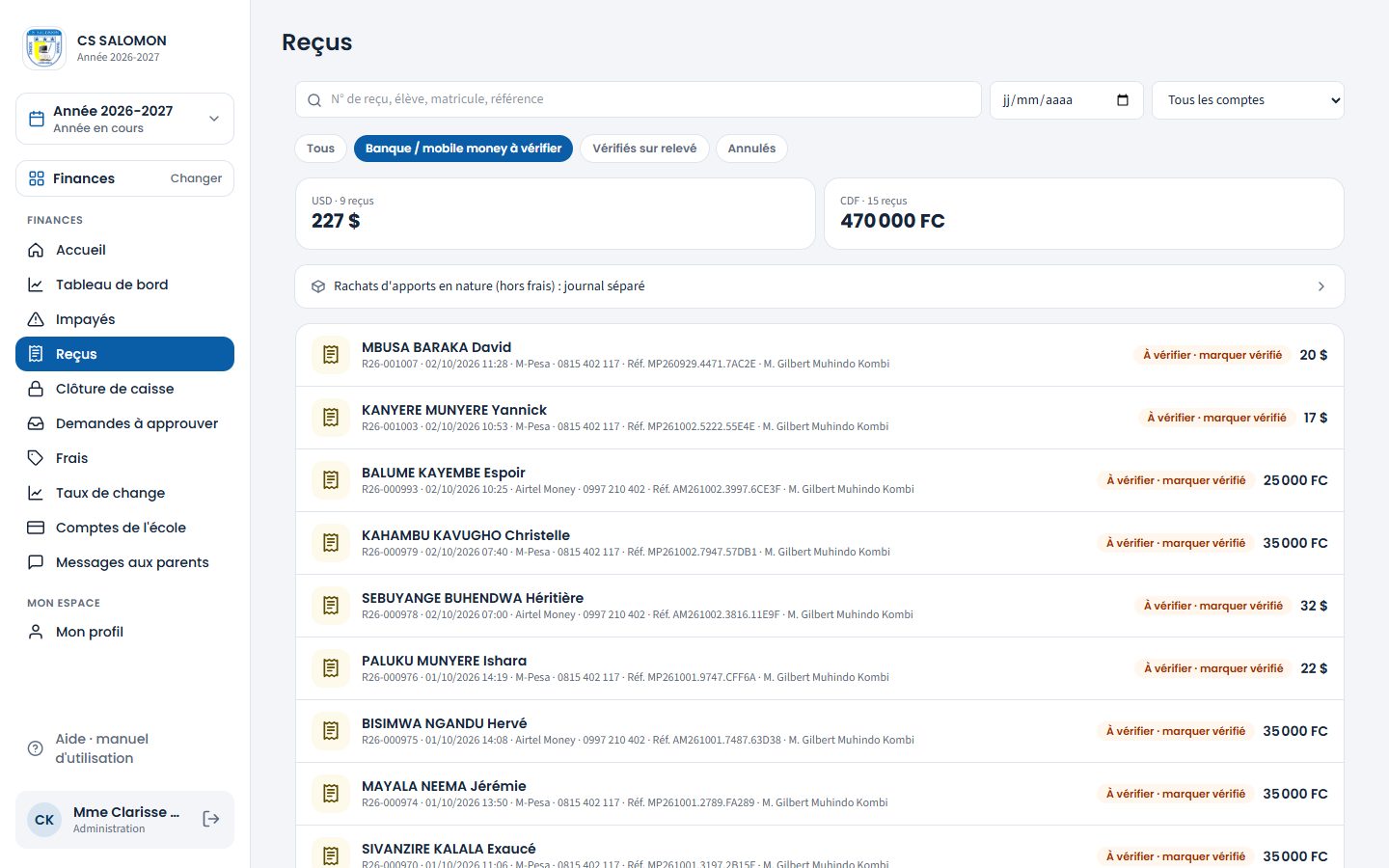The height and width of the screenshot is (868, 1389).
Task: Click the Finances module grid icon
Action: [37, 178]
